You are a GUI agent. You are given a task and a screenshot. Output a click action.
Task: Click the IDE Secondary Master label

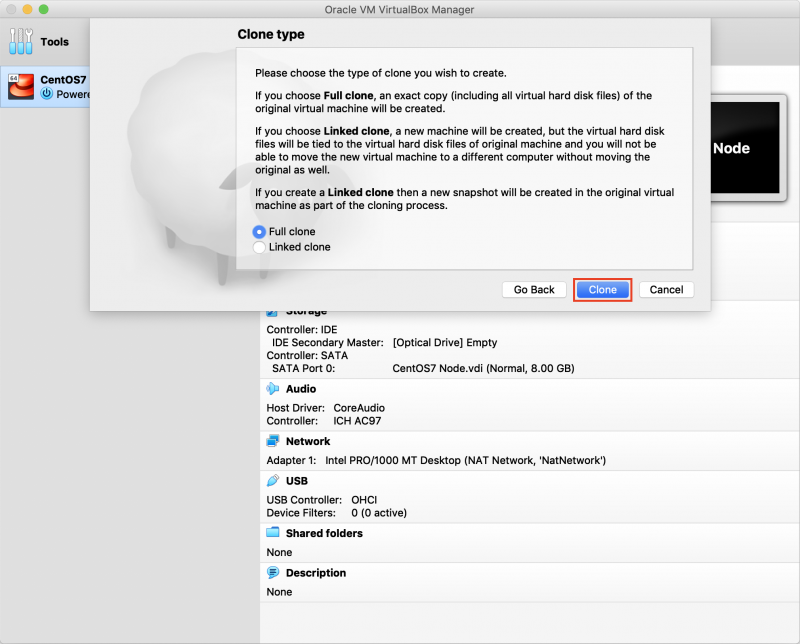point(328,342)
